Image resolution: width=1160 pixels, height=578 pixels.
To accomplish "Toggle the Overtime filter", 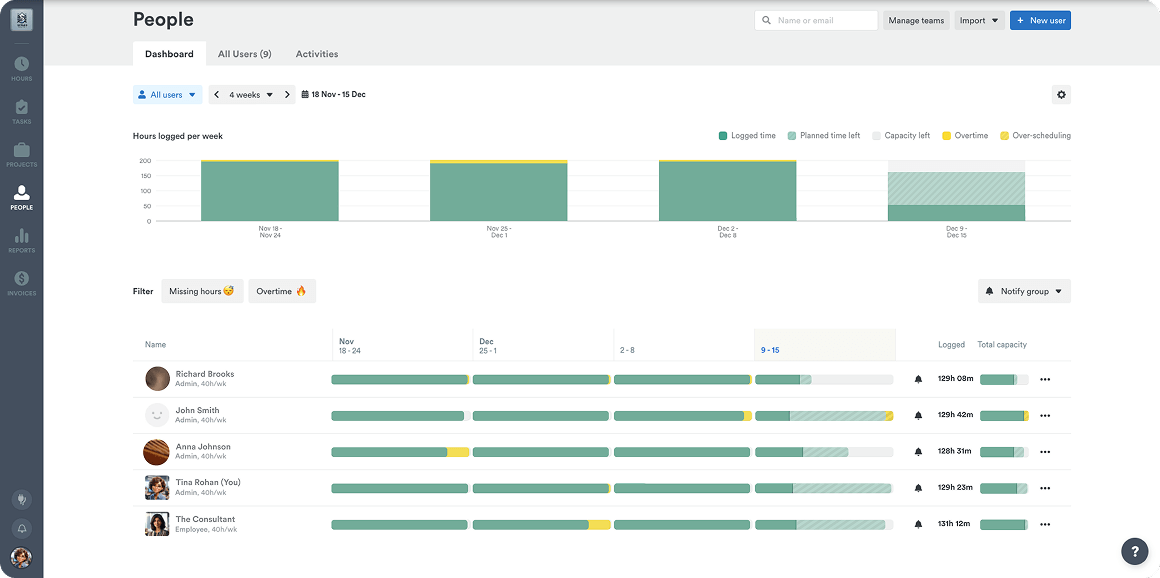I will [281, 291].
